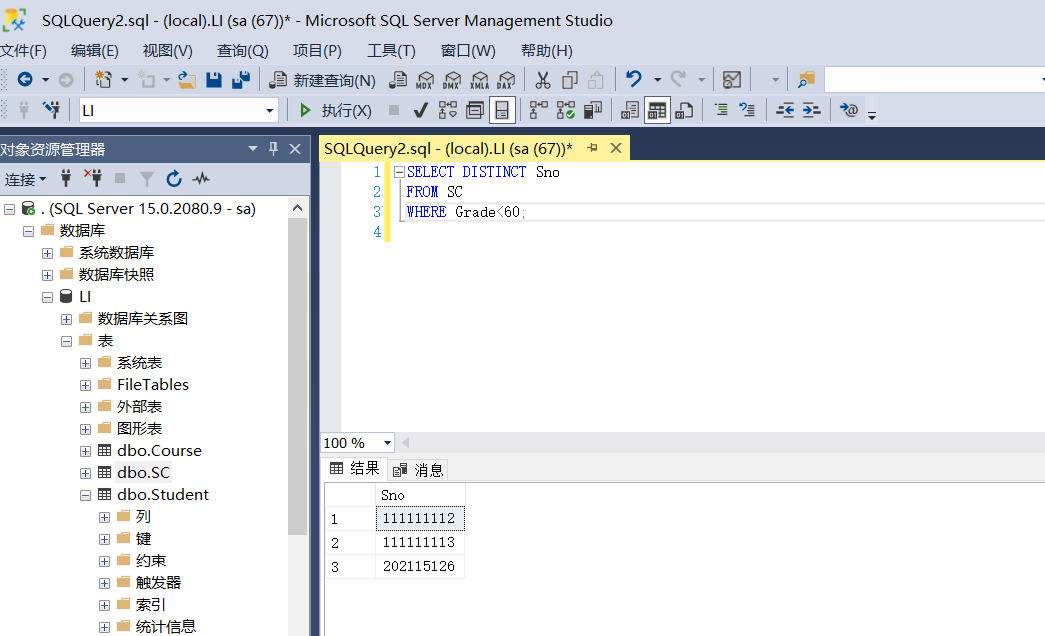
Task: Open file using the folder icon
Action: [187, 80]
